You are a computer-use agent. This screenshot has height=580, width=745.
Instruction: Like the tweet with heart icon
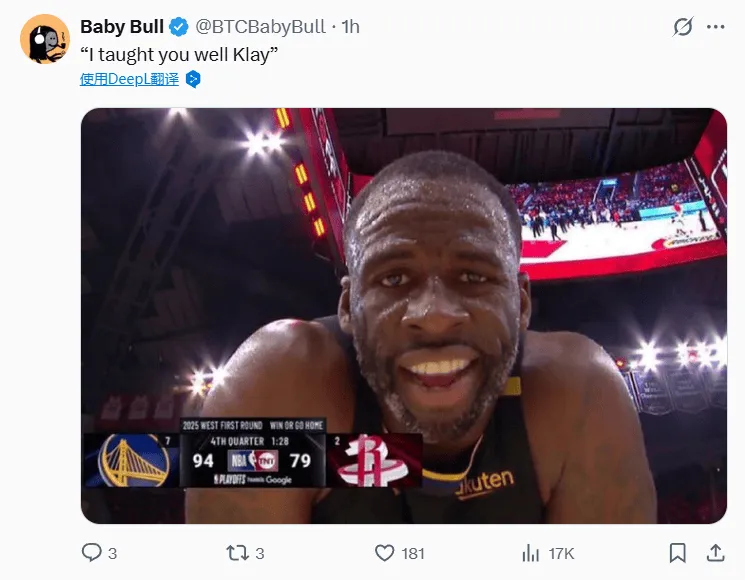pos(384,553)
